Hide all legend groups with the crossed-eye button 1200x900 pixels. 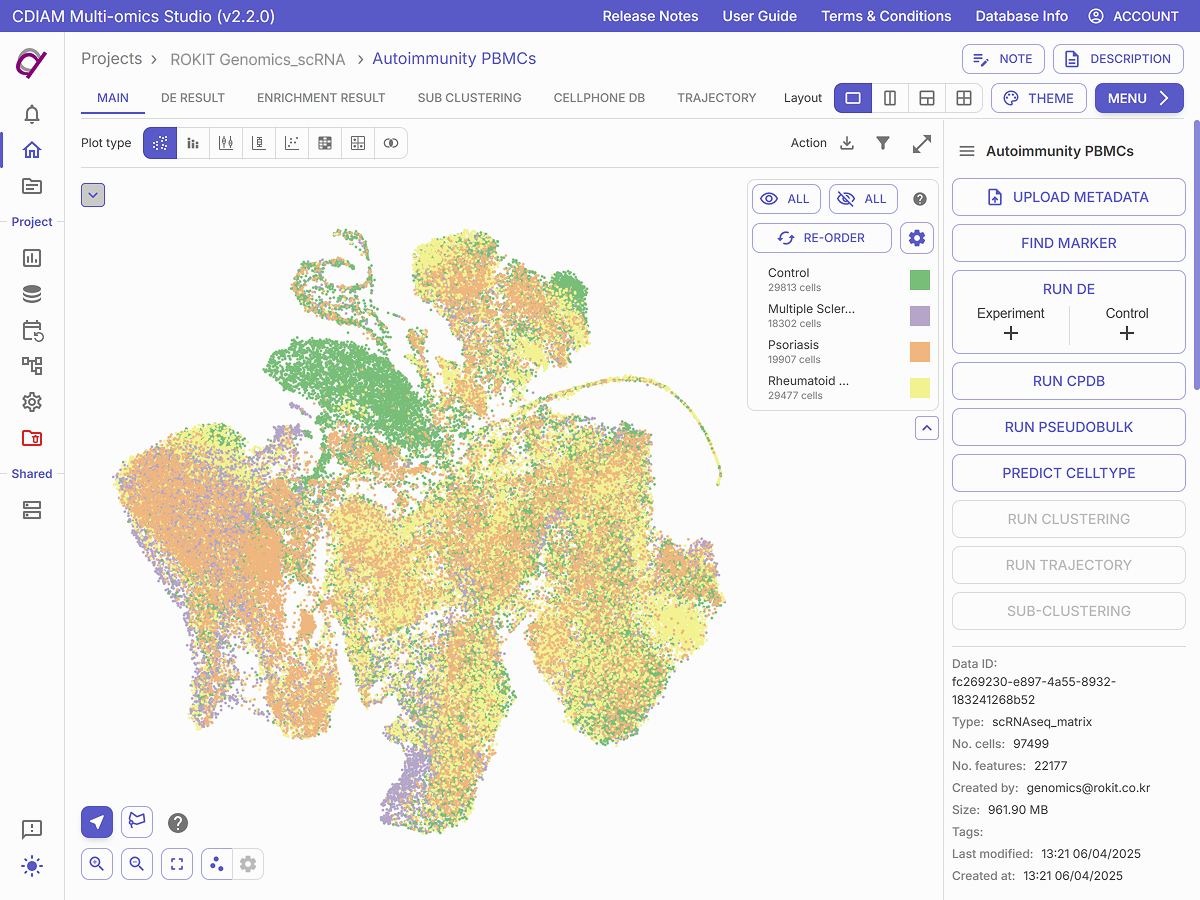coord(863,199)
